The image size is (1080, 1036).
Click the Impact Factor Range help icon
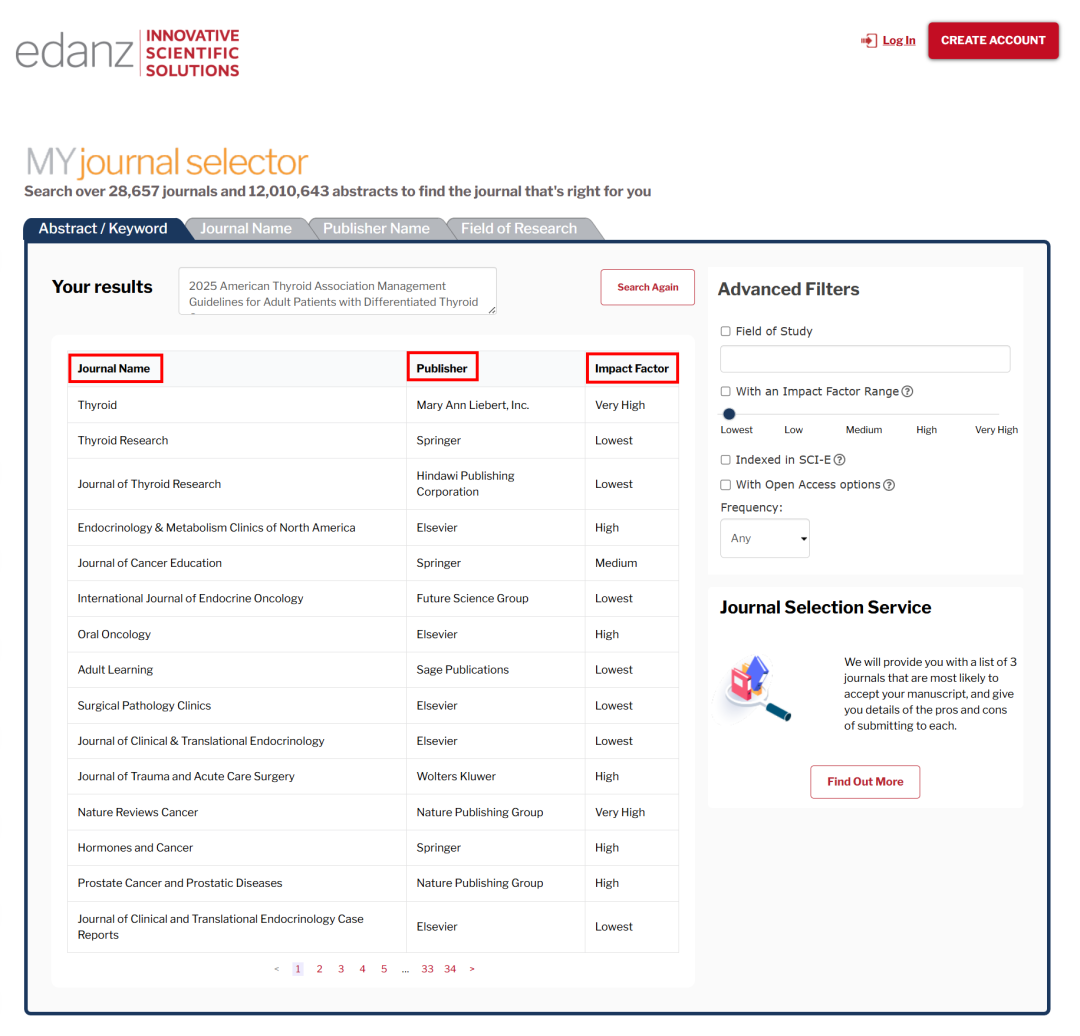[907, 392]
